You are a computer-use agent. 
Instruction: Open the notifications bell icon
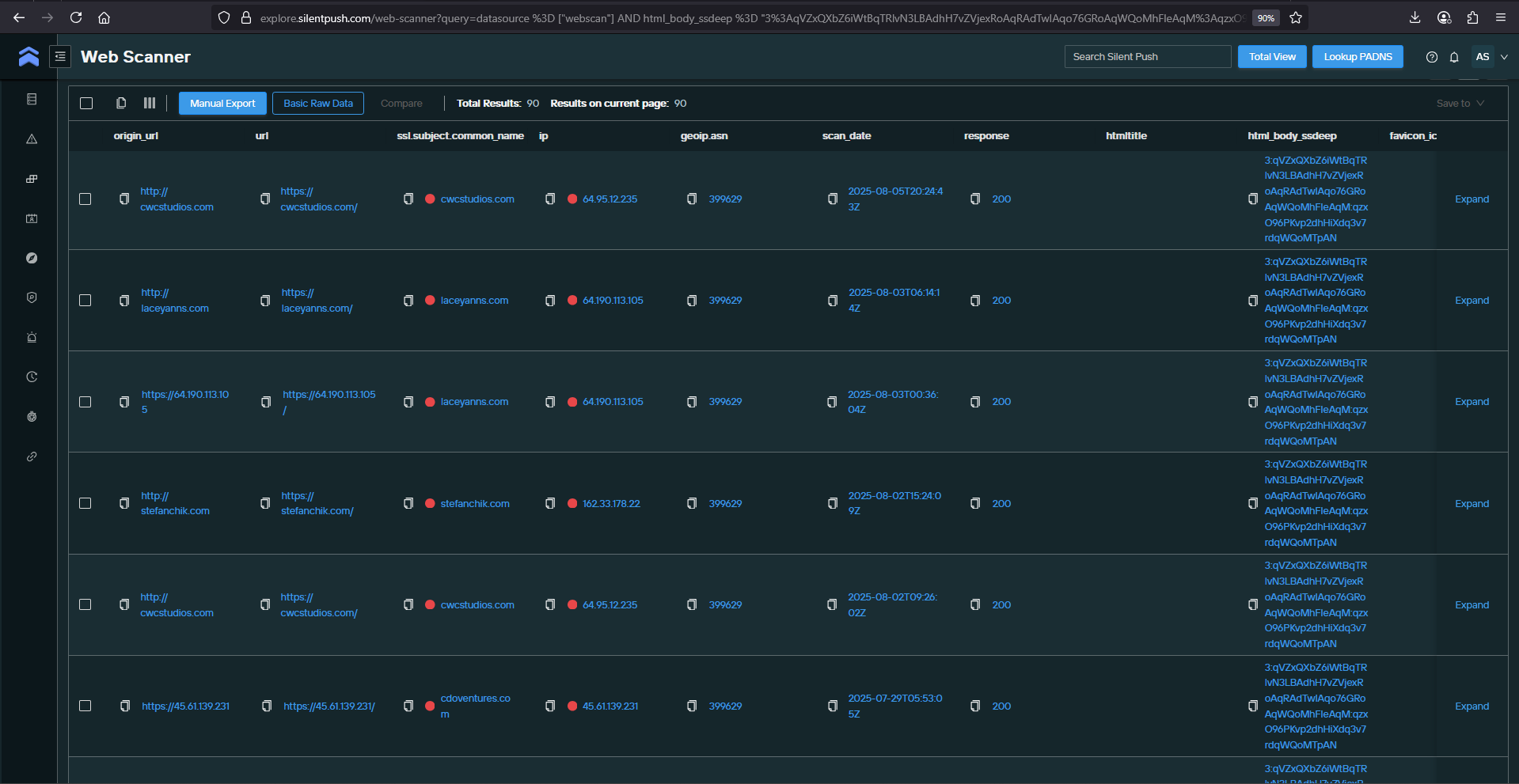click(x=1454, y=57)
